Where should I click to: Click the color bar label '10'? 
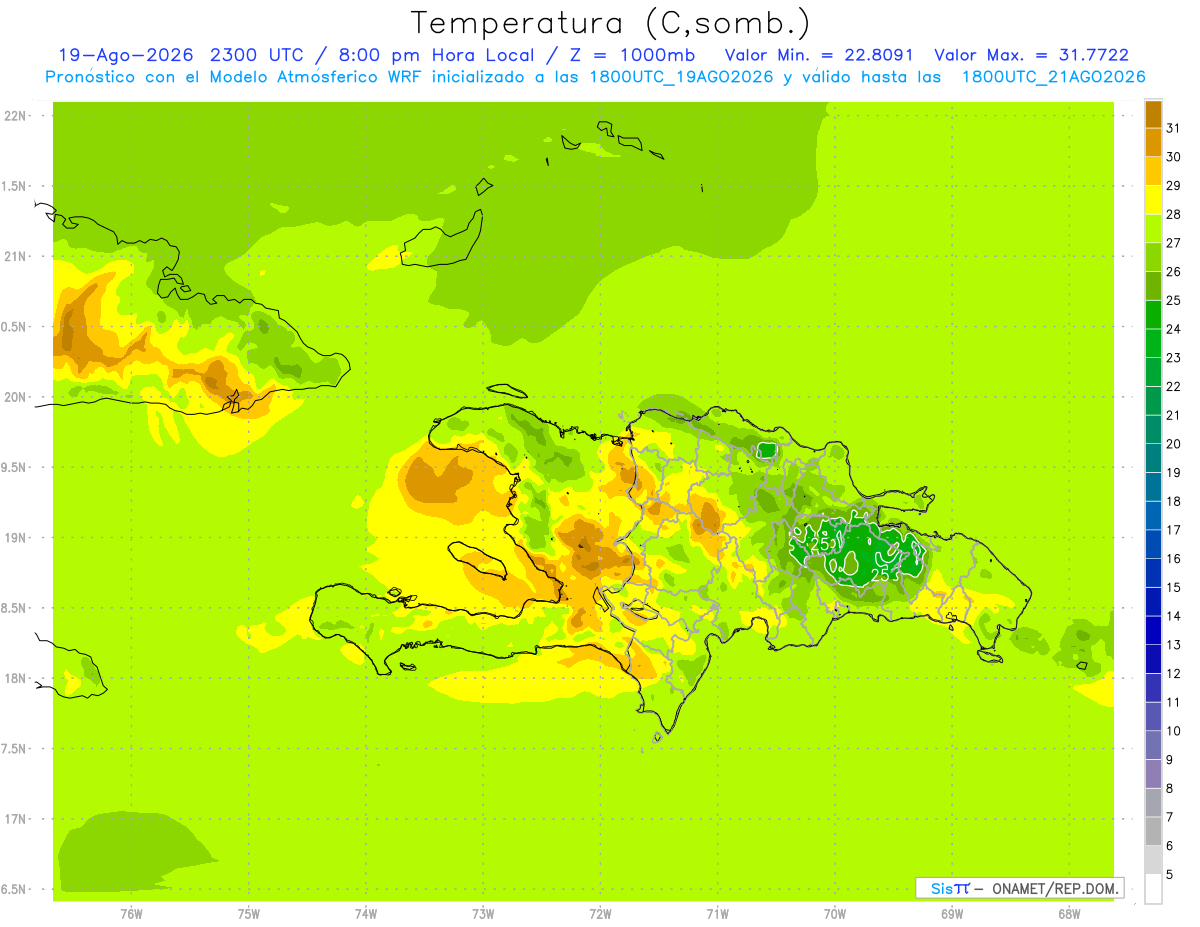pyautogui.click(x=1173, y=731)
